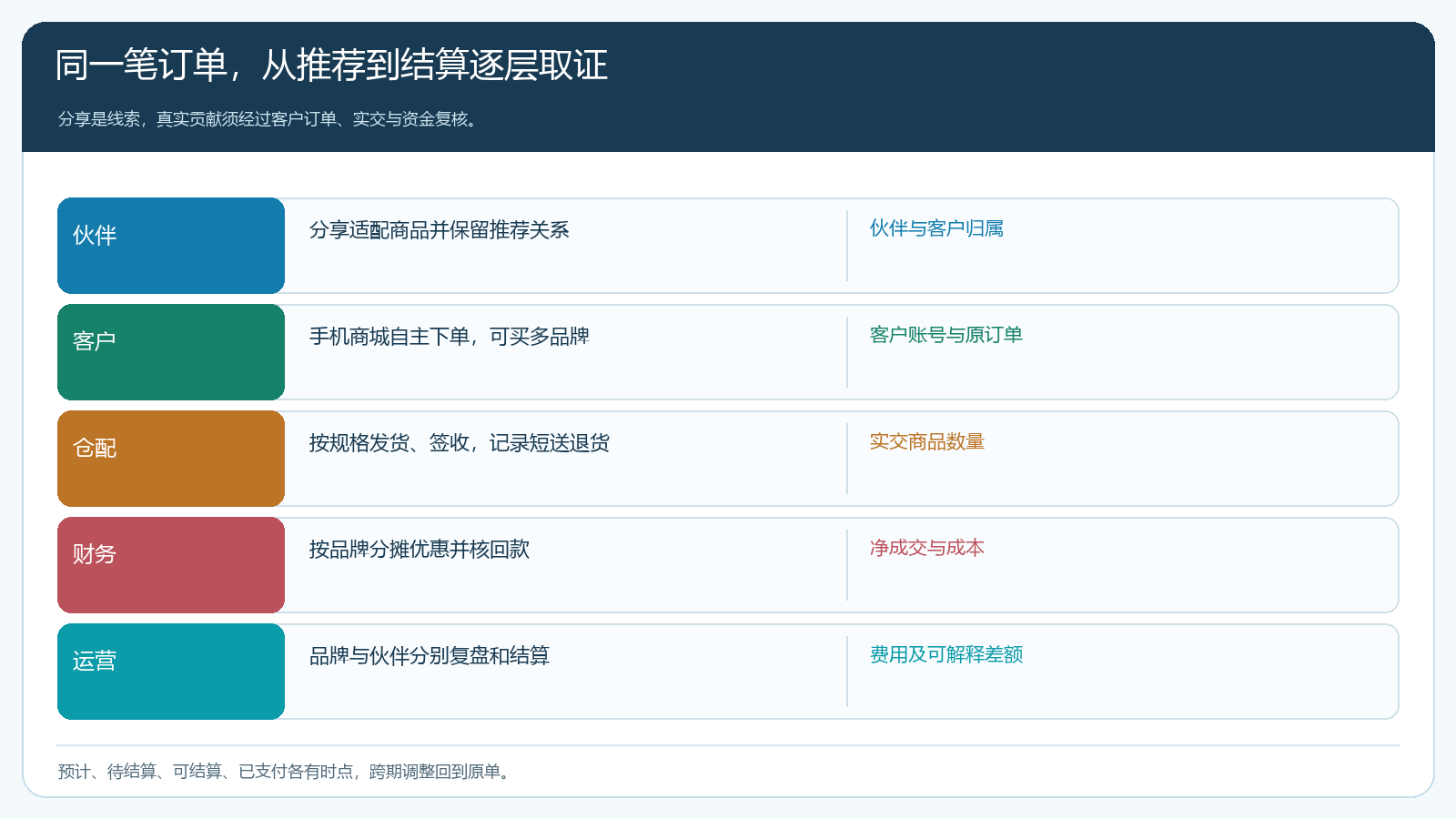This screenshot has height=819, width=1456.
Task: Click the red 财务 role block
Action: coord(171,565)
